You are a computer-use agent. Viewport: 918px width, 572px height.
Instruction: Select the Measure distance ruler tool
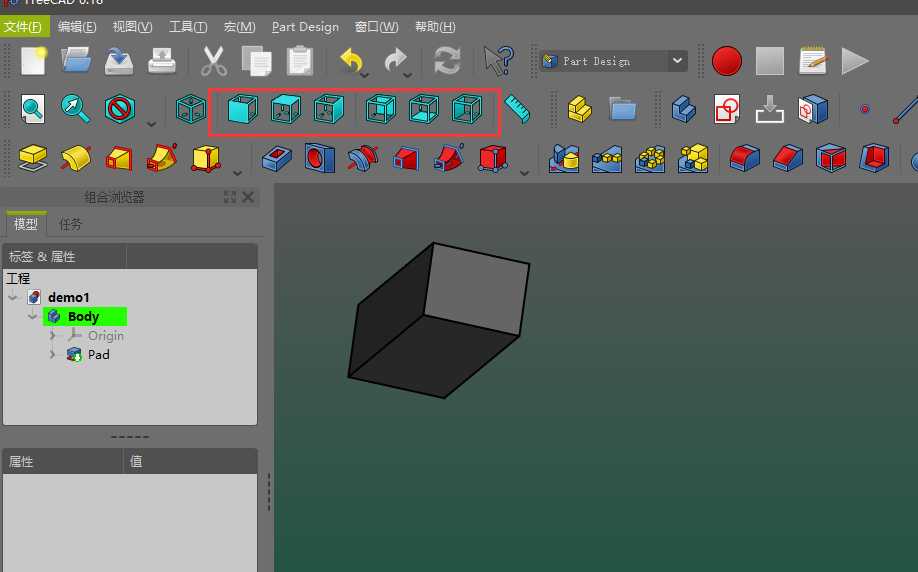click(517, 109)
